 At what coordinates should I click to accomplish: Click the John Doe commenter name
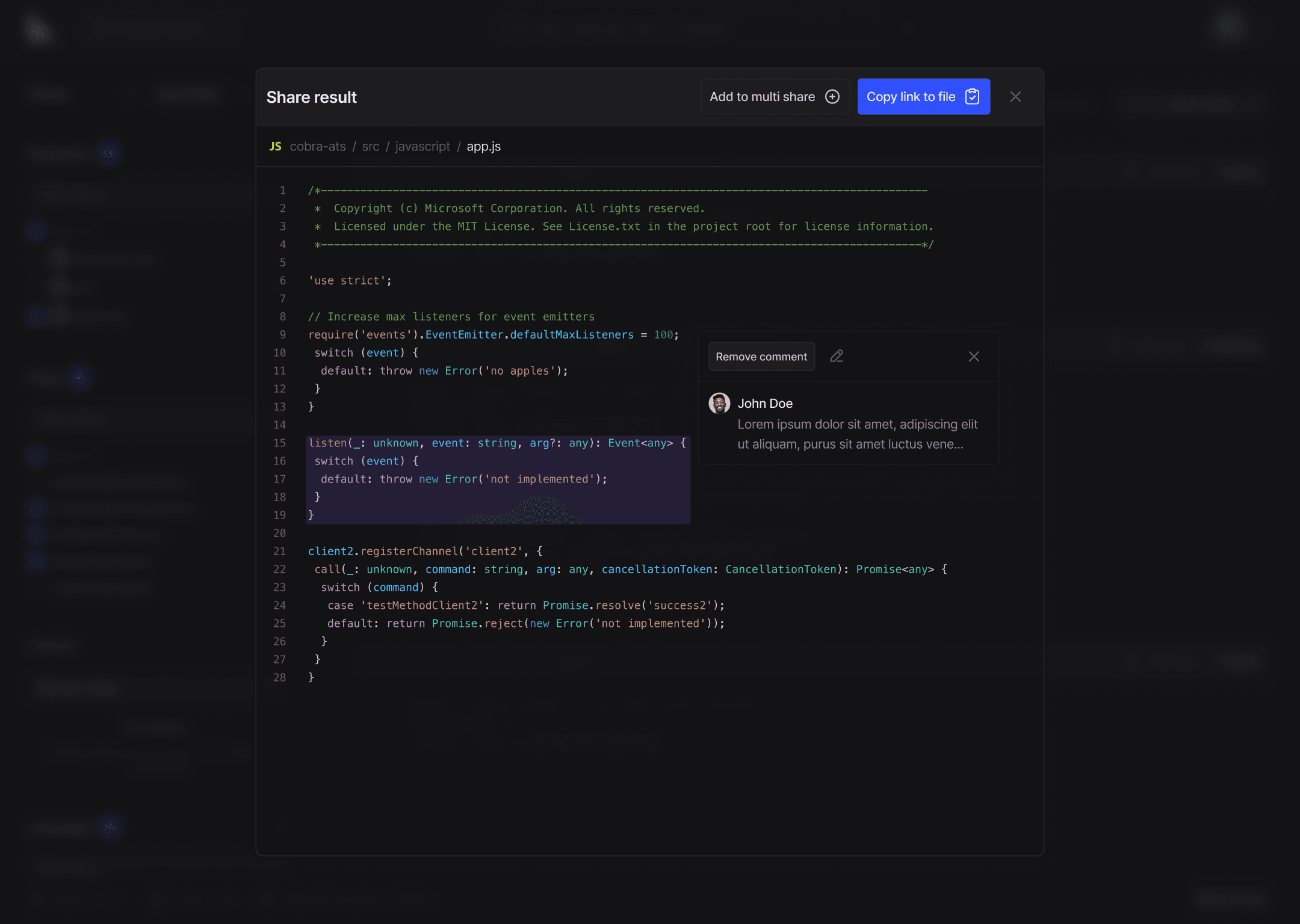(765, 404)
